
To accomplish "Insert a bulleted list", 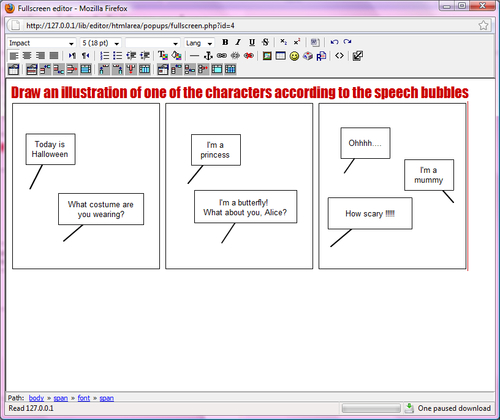I will coord(117,56).
